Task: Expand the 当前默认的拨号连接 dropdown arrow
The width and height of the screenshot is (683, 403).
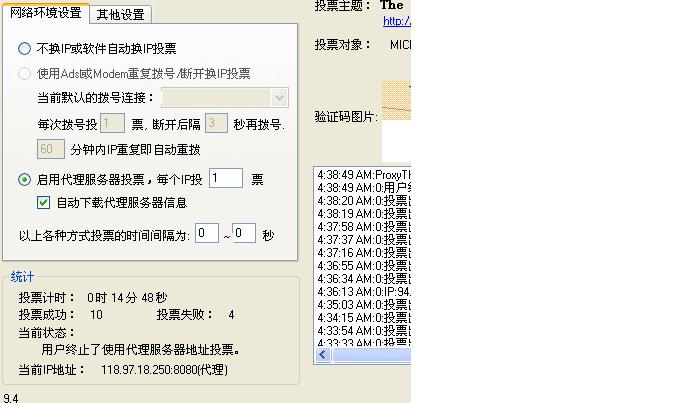Action: pyautogui.click(x=279, y=97)
